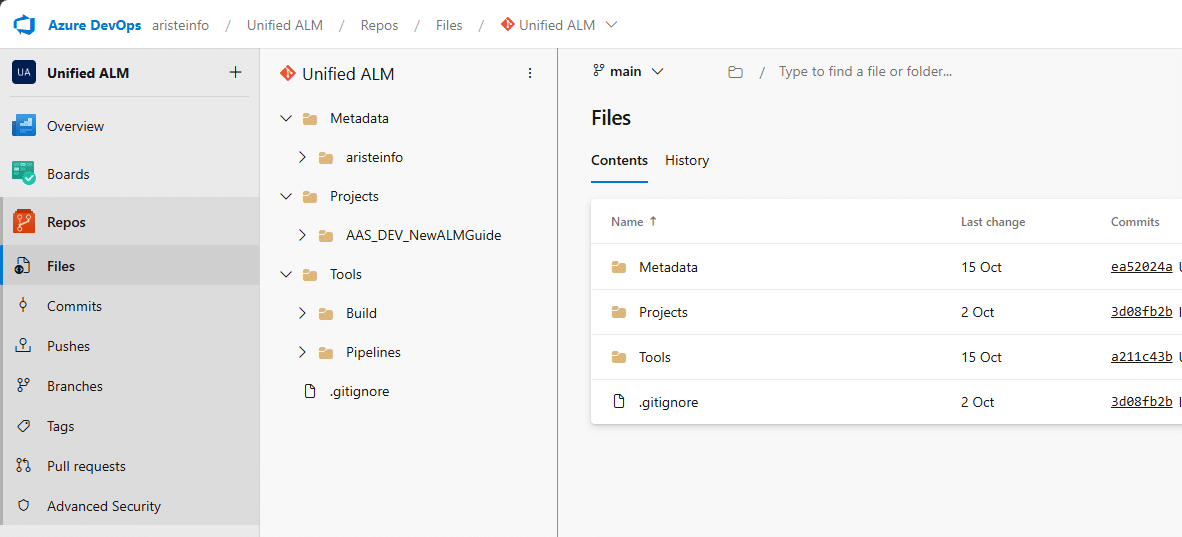Select .gitignore in the repo tree
1182x537 pixels.
[359, 391]
